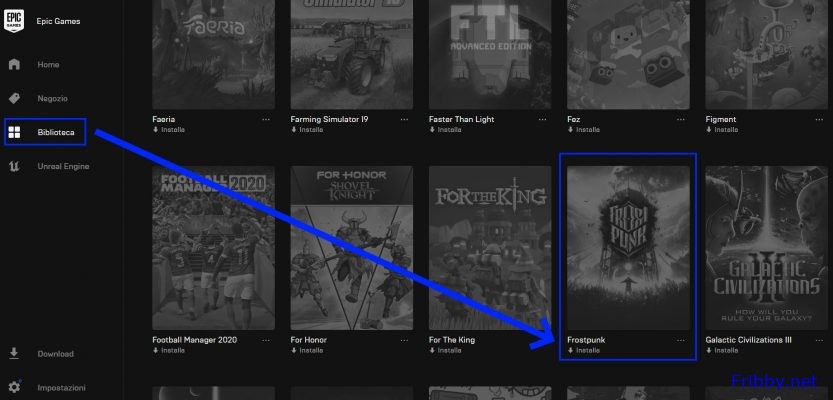Click the Impostazioni gear icon
833x400 pixels.
click(14, 387)
